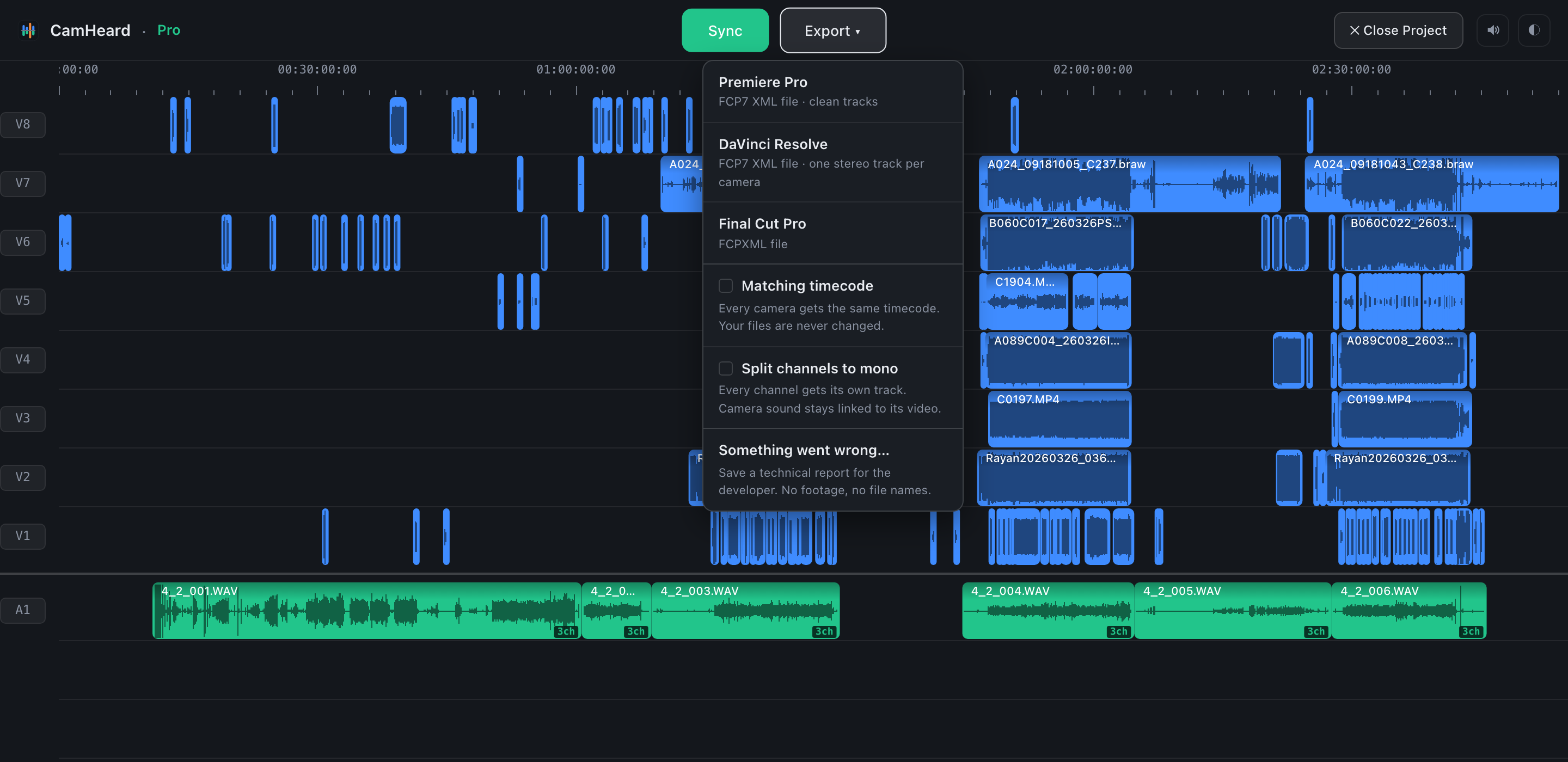
Task: Choose Final Cut Pro export option
Action: coord(832,233)
